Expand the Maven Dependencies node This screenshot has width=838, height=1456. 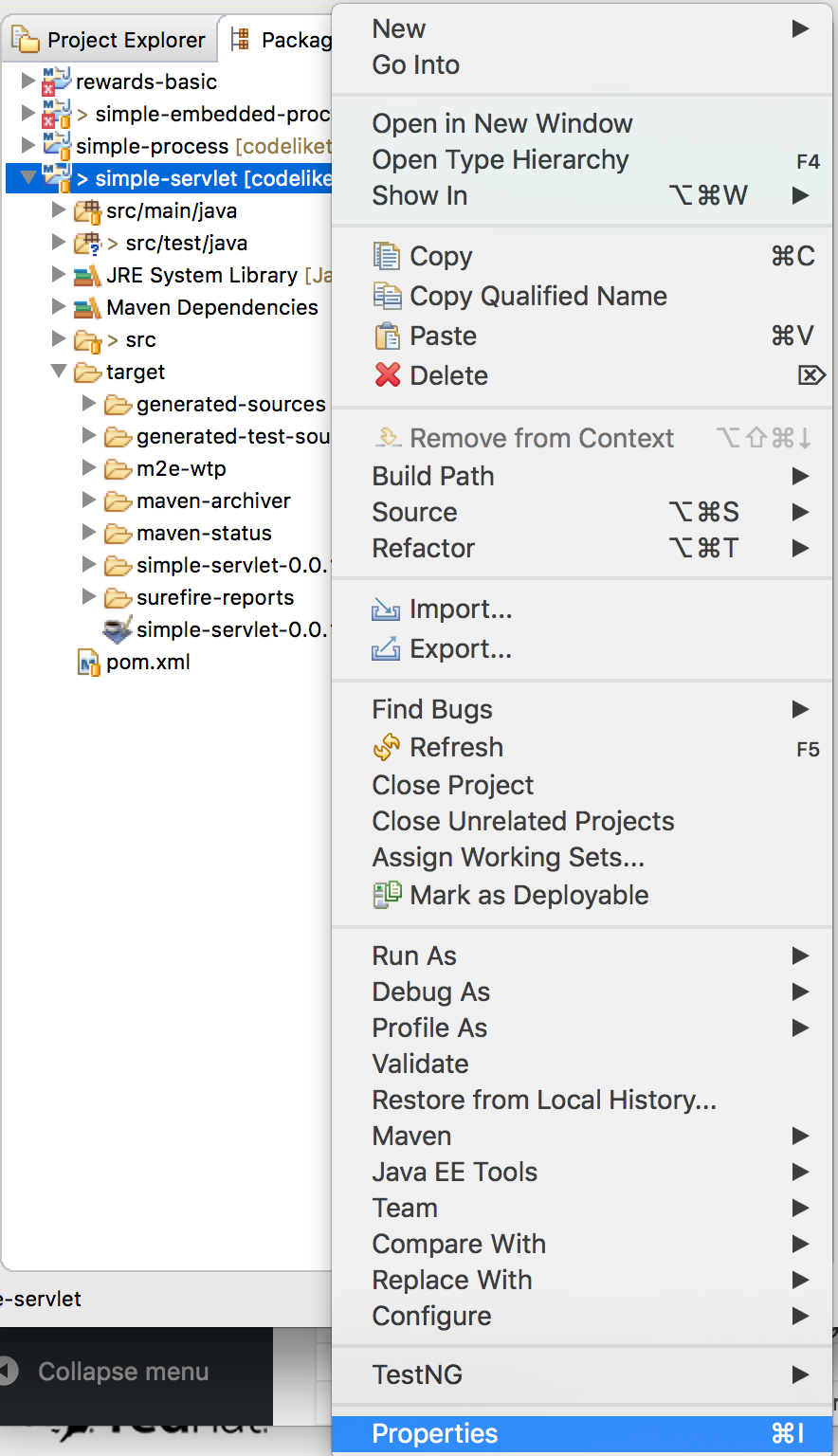[x=59, y=307]
